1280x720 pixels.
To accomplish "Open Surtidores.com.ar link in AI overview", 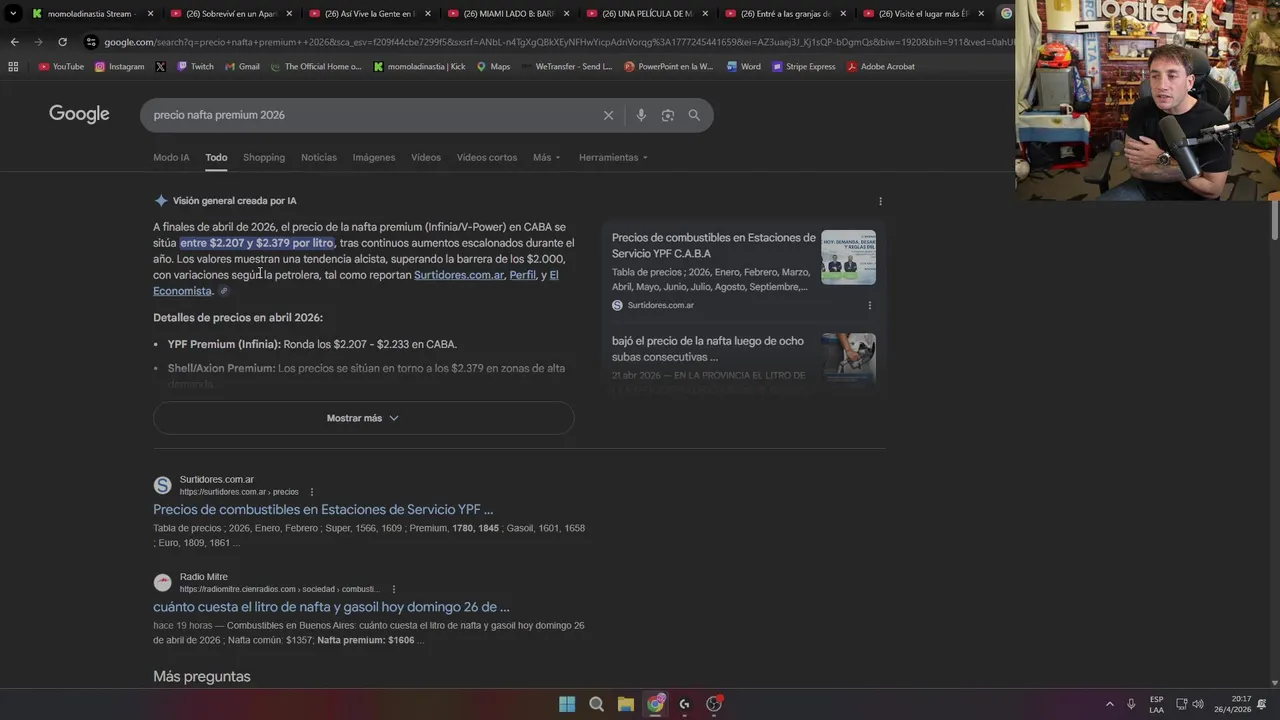I will [x=459, y=275].
